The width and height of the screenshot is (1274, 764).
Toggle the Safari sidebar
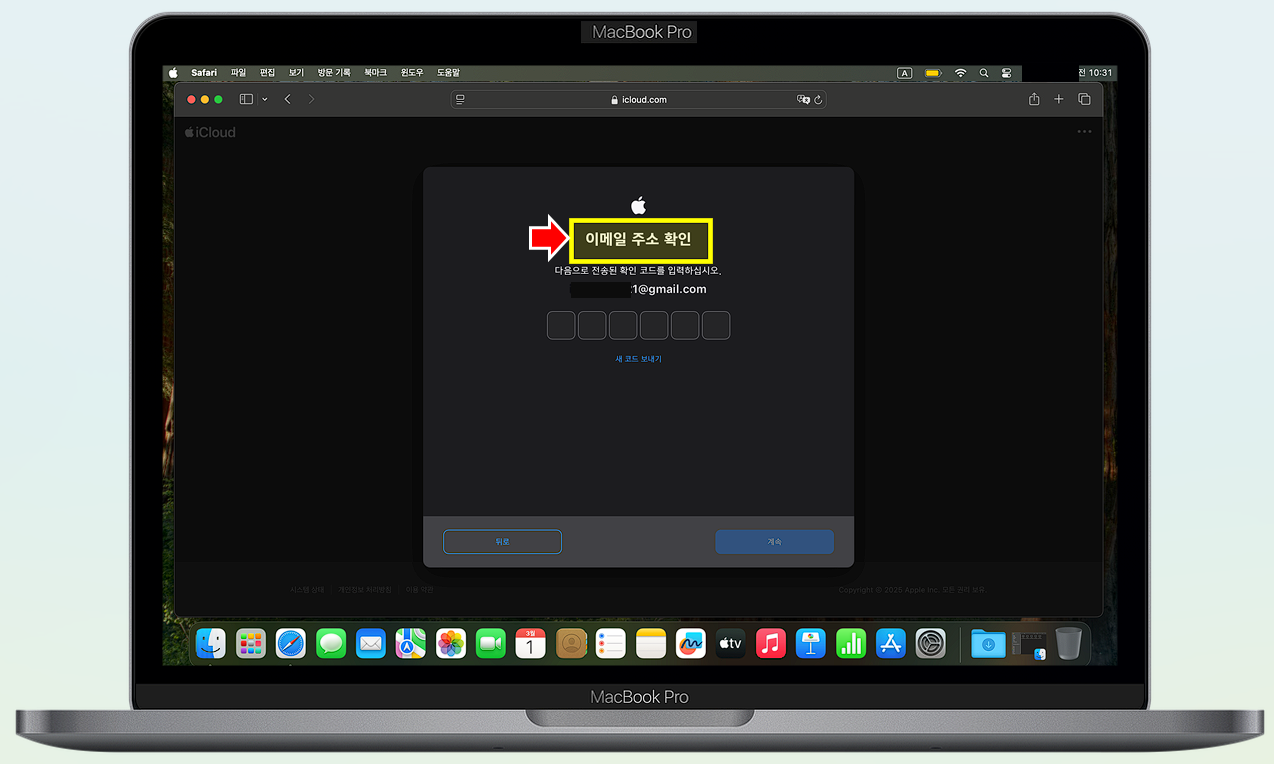tap(246, 99)
